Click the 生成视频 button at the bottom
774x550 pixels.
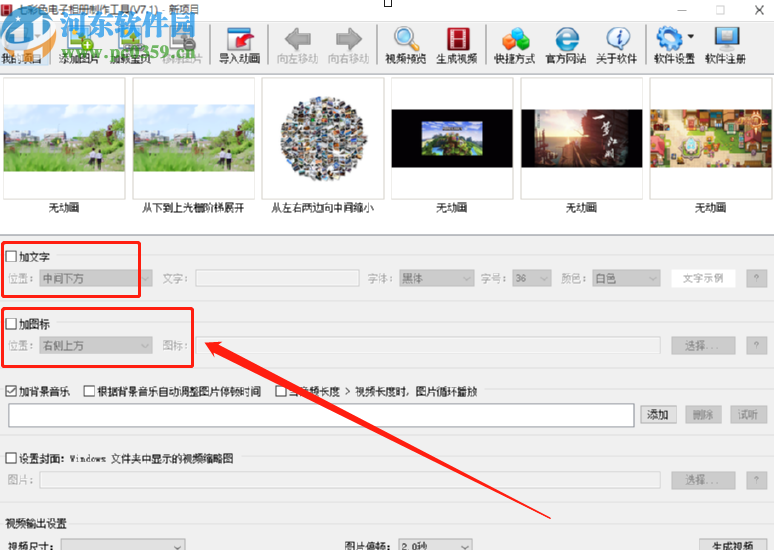click(733, 544)
